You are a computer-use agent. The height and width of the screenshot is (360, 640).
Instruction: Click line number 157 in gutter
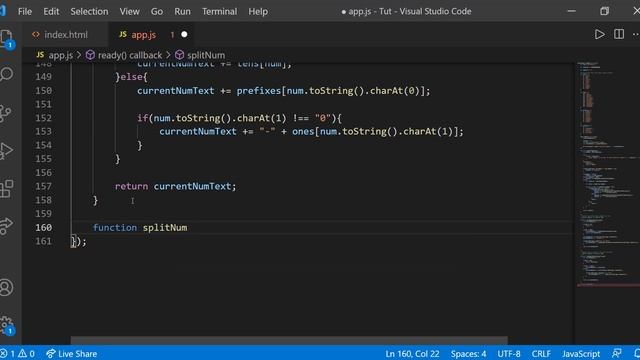coord(43,186)
